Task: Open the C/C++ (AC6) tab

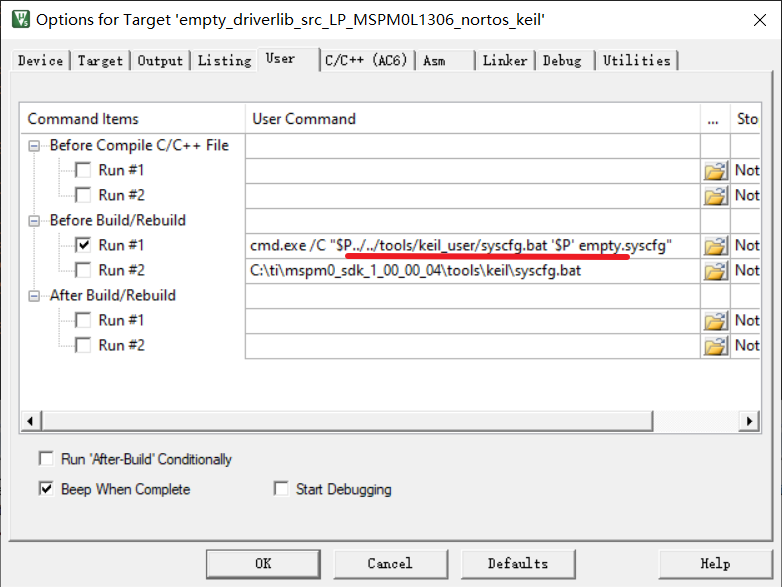Action: coord(366,61)
